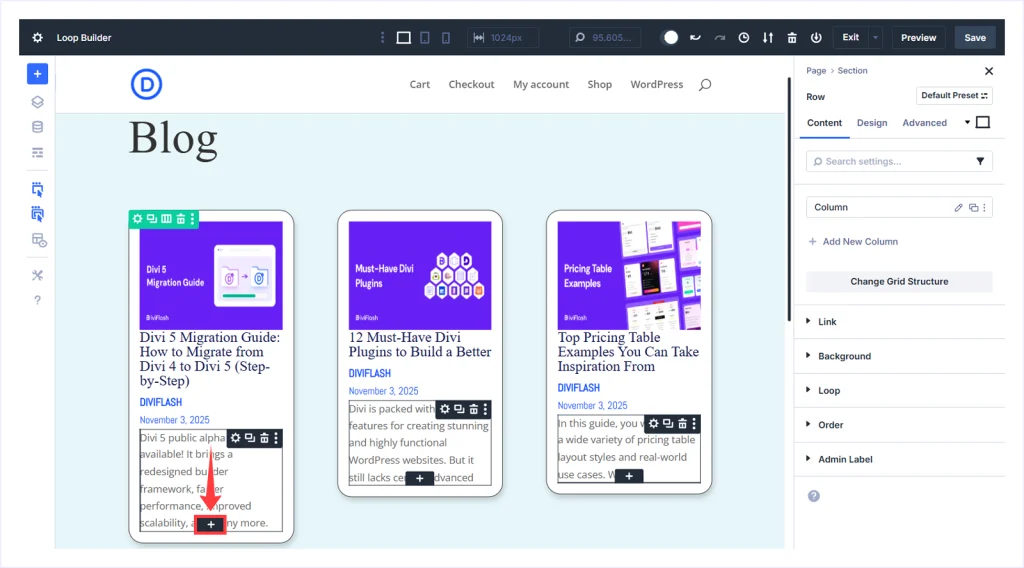The height and width of the screenshot is (568, 1024).
Task: Open the history clock icon in top bar
Action: point(743,38)
